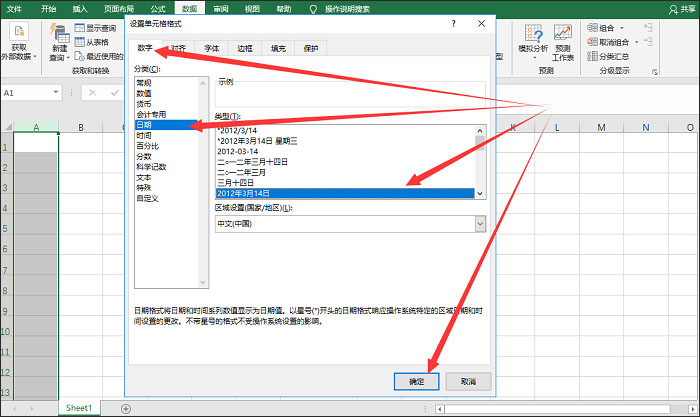Select 文本 category
Viewport: 700px width, 417px height.
(144, 177)
